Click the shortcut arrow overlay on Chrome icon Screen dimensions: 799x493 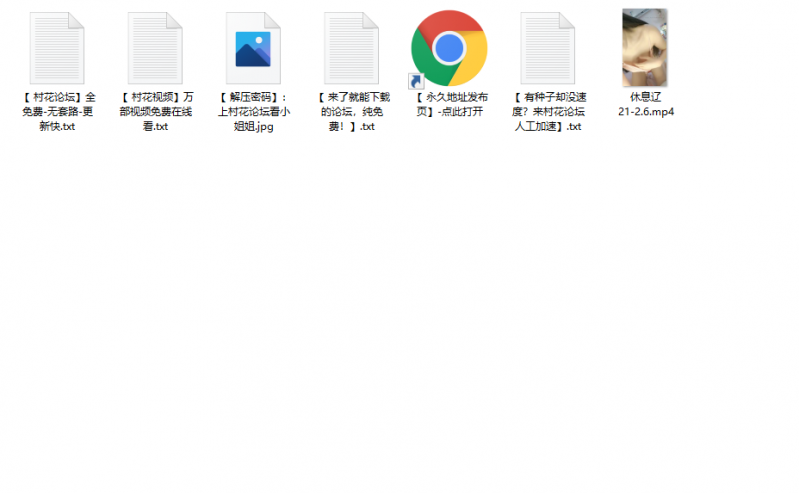pyautogui.click(x=416, y=82)
